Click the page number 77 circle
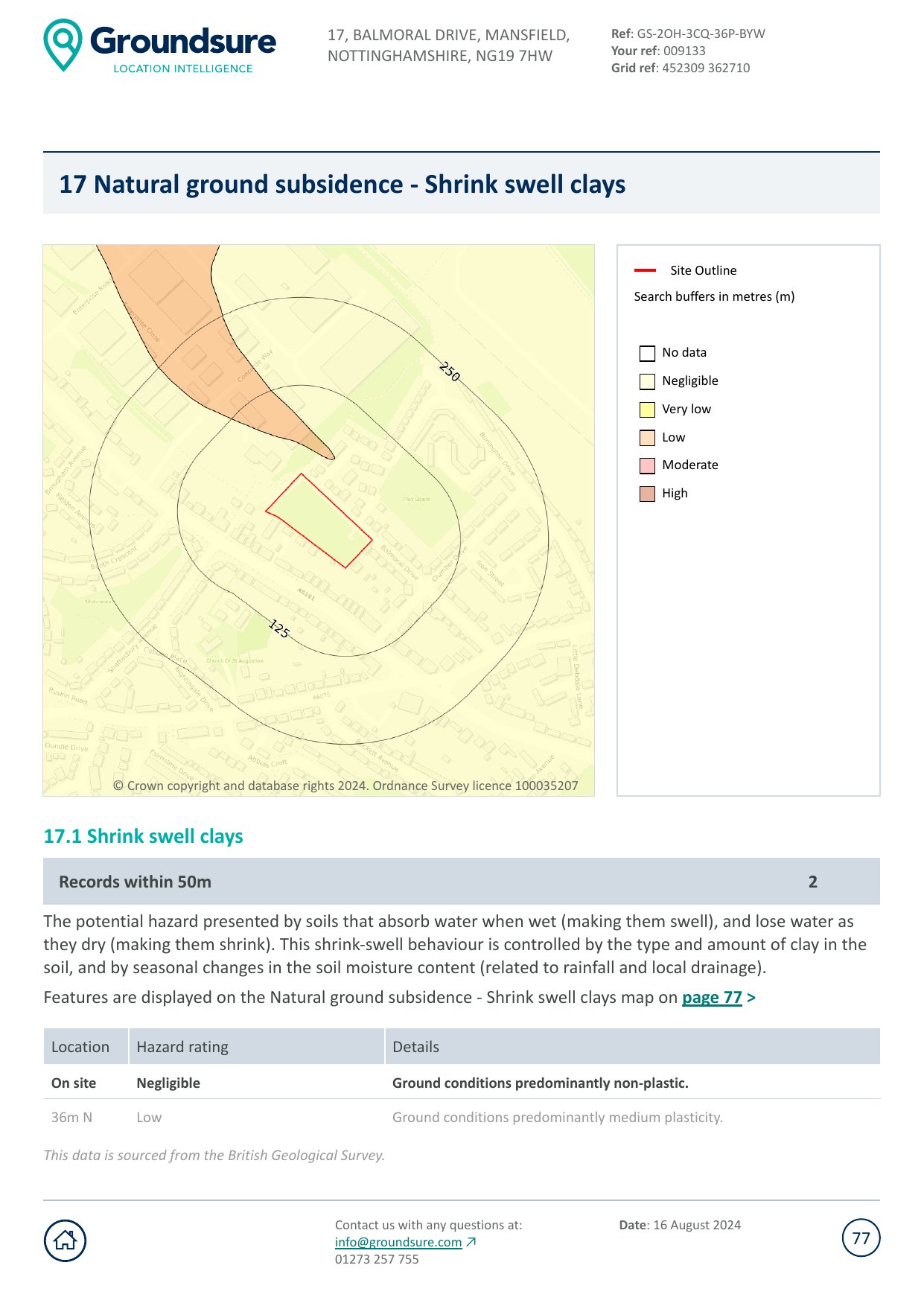The width and height of the screenshot is (924, 1306). coord(861,1238)
